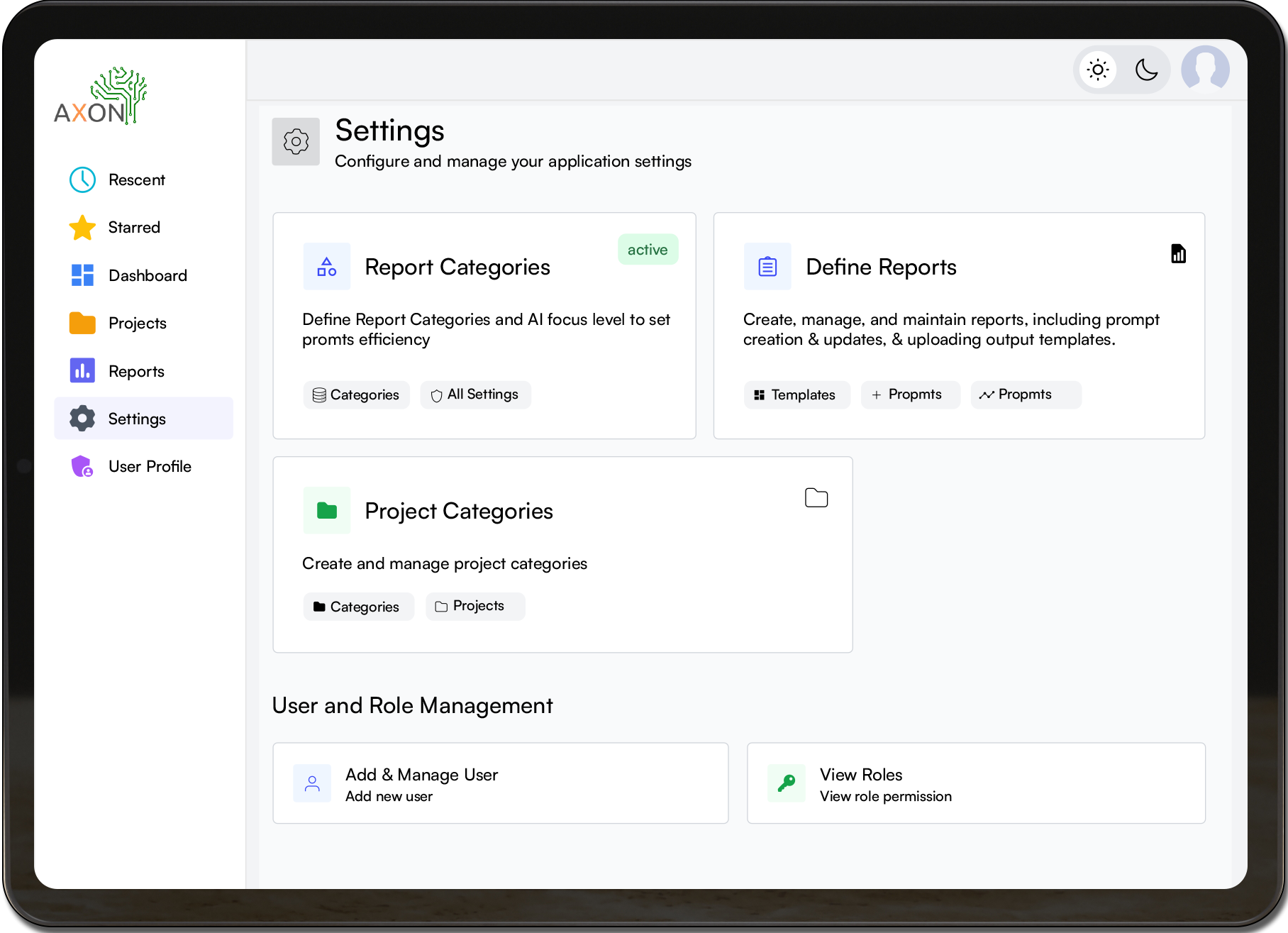Click the outlined folder icon in Project Categories card

coord(816,498)
